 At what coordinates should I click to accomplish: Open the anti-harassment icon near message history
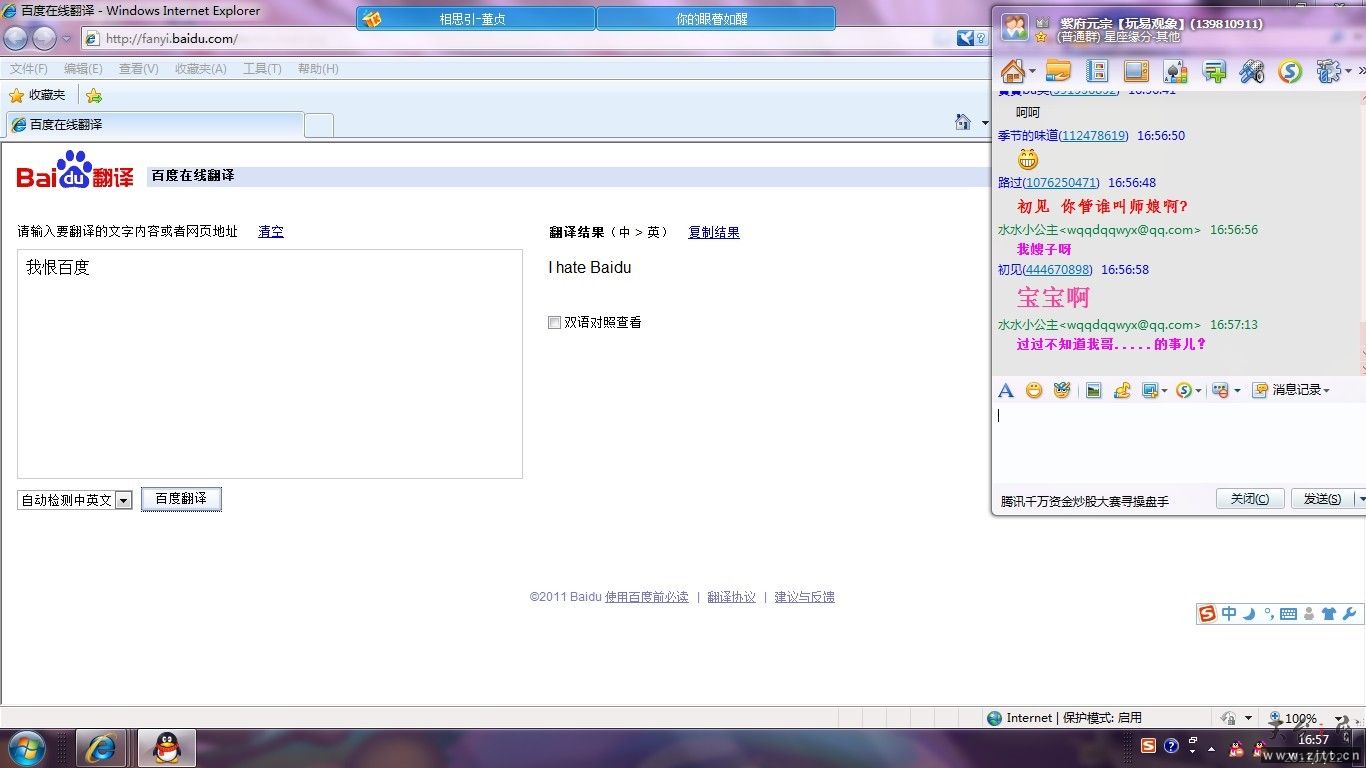[x=1222, y=390]
